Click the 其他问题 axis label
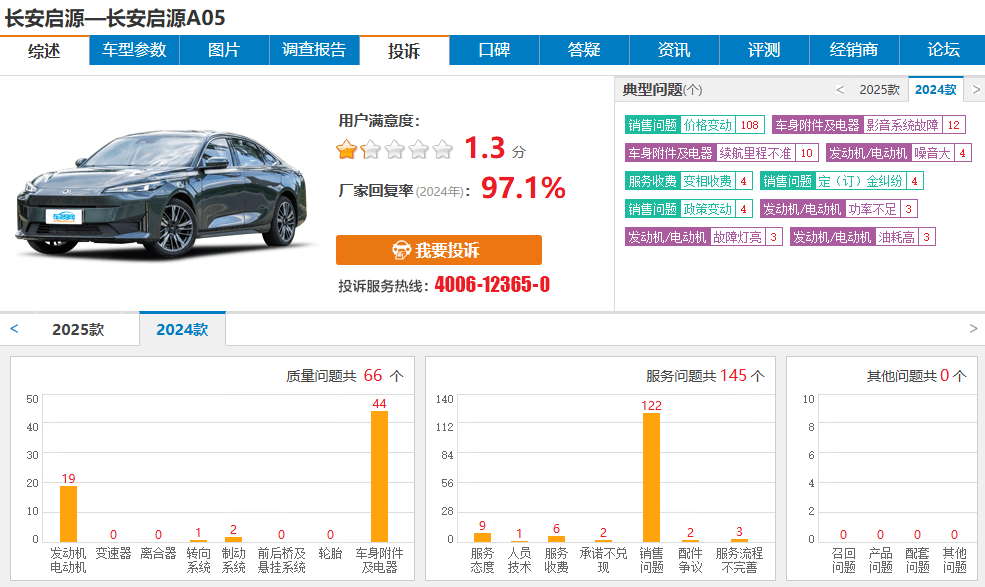The image size is (985, 587). point(954,560)
